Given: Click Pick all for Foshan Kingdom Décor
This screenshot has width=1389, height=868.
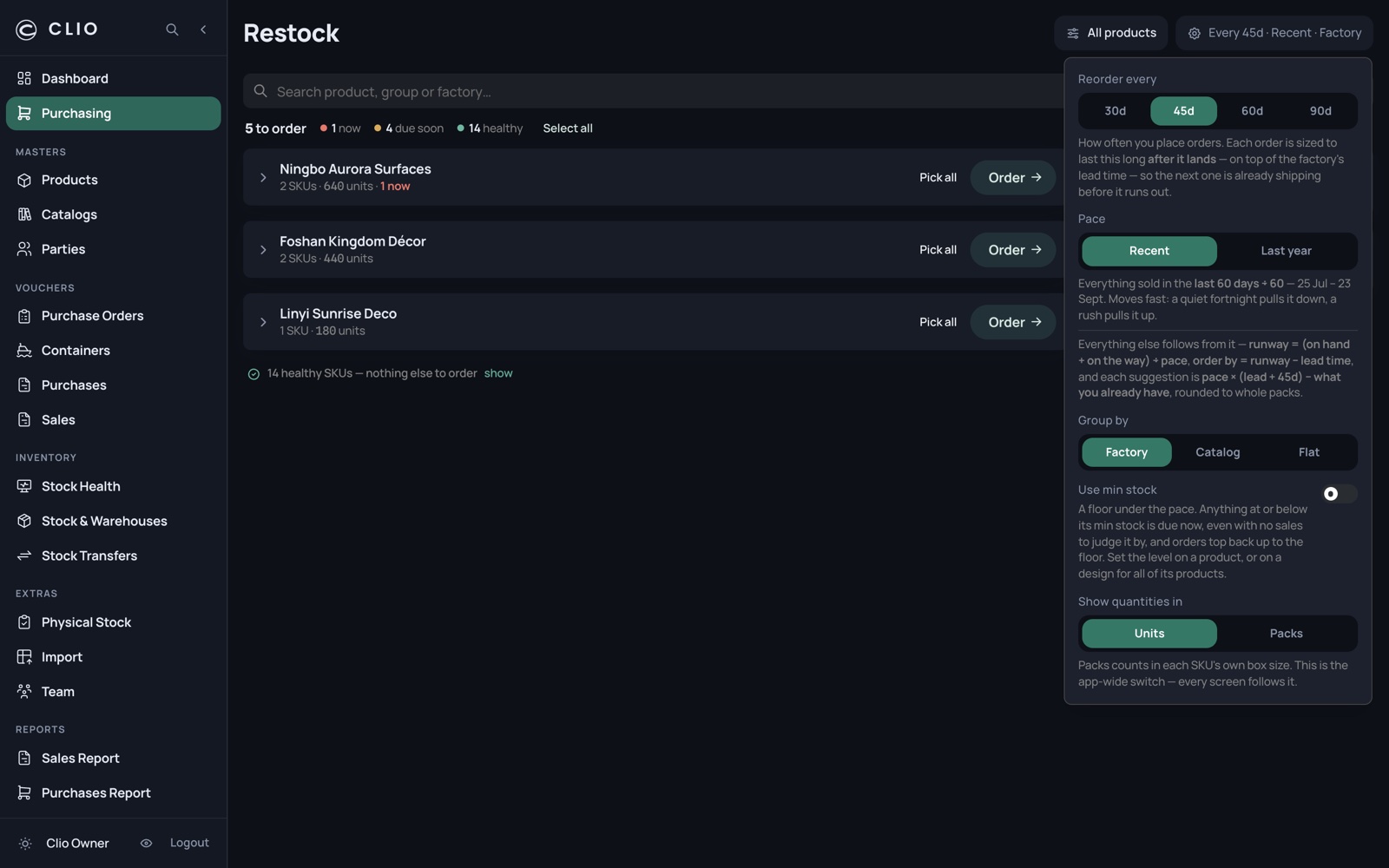Looking at the screenshot, I should (x=938, y=250).
